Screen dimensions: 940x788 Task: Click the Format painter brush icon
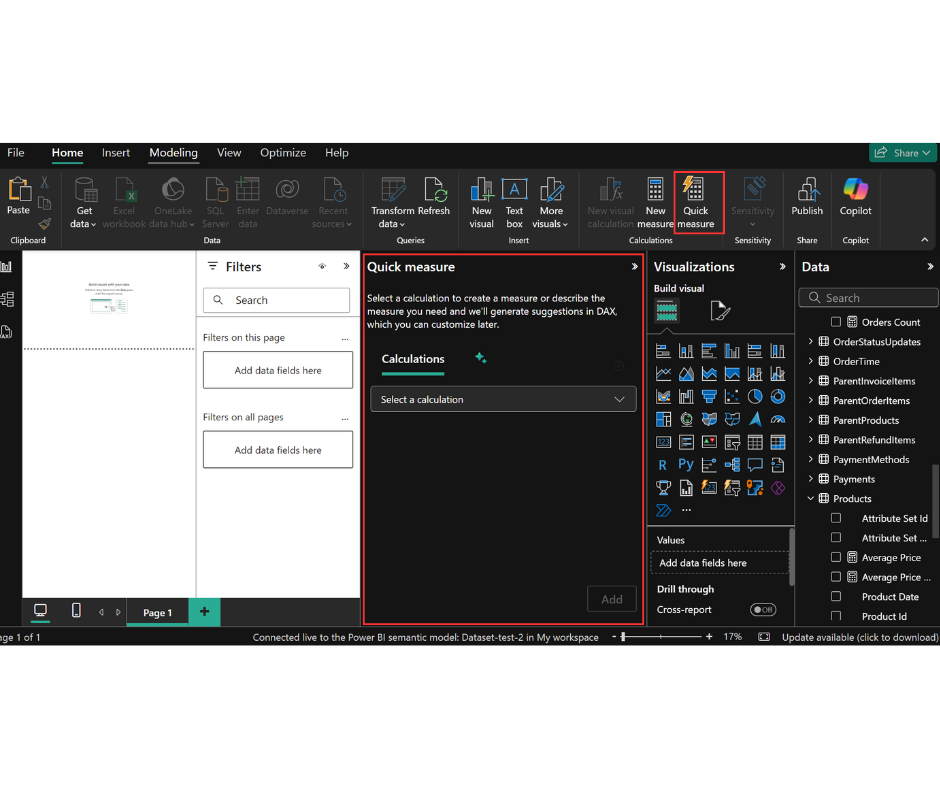[44, 224]
